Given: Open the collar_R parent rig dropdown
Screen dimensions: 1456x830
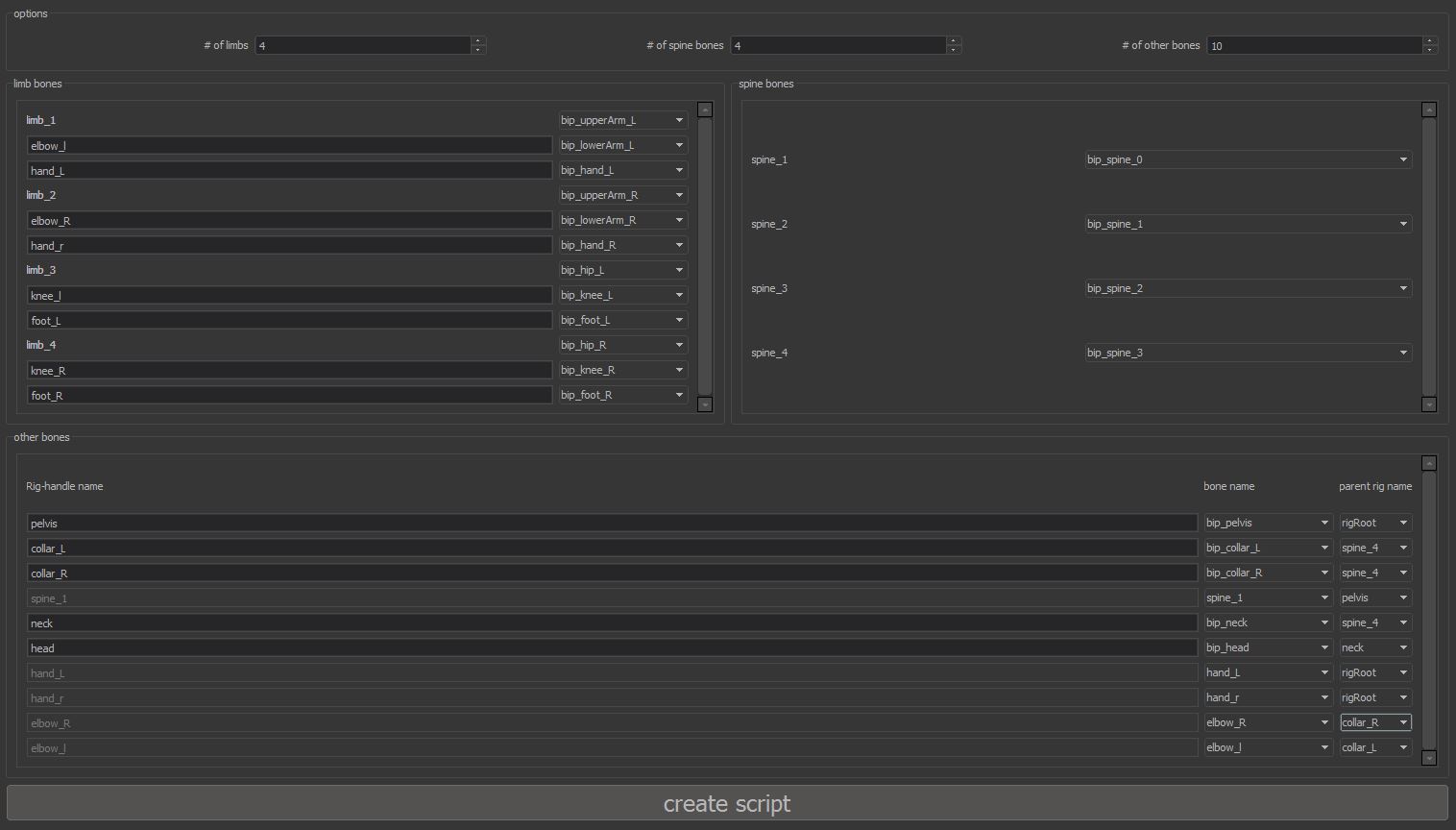Looking at the screenshot, I should pos(1375,722).
